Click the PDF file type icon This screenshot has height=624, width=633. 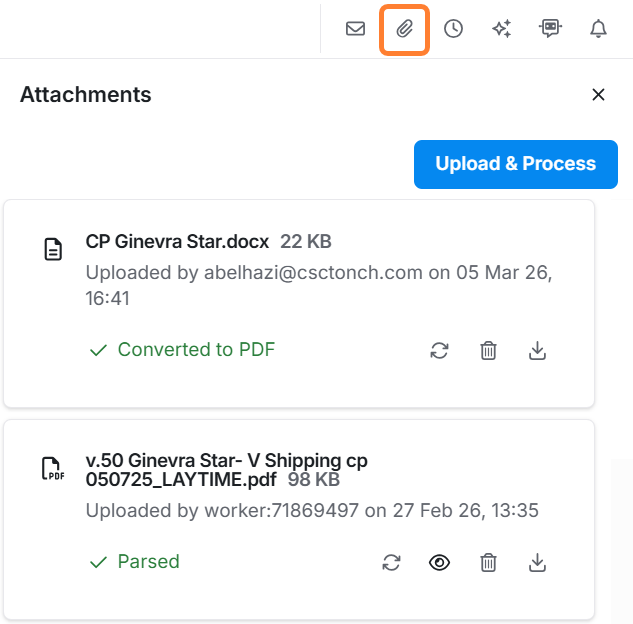click(53, 468)
